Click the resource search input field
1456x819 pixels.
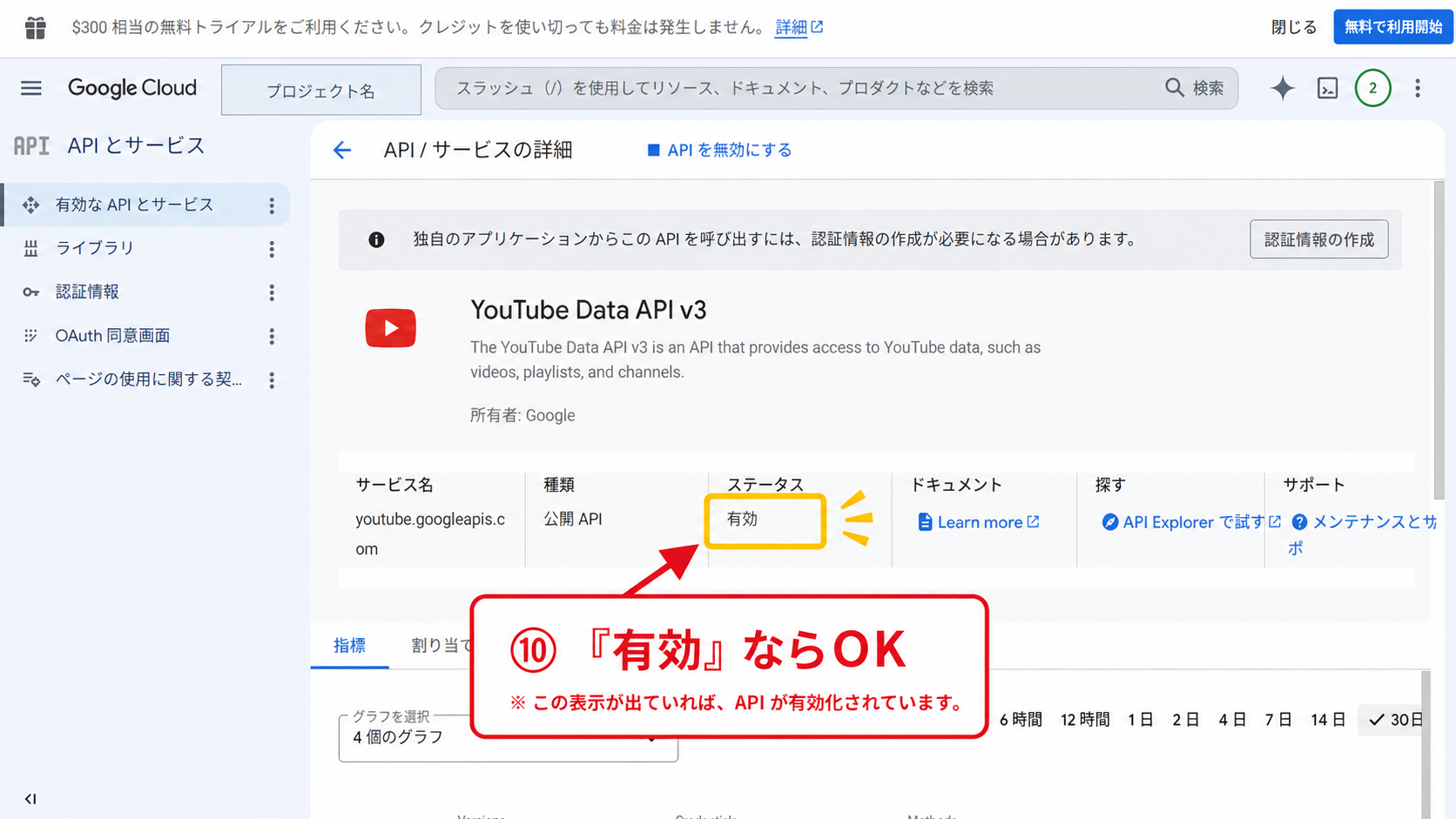click(836, 88)
